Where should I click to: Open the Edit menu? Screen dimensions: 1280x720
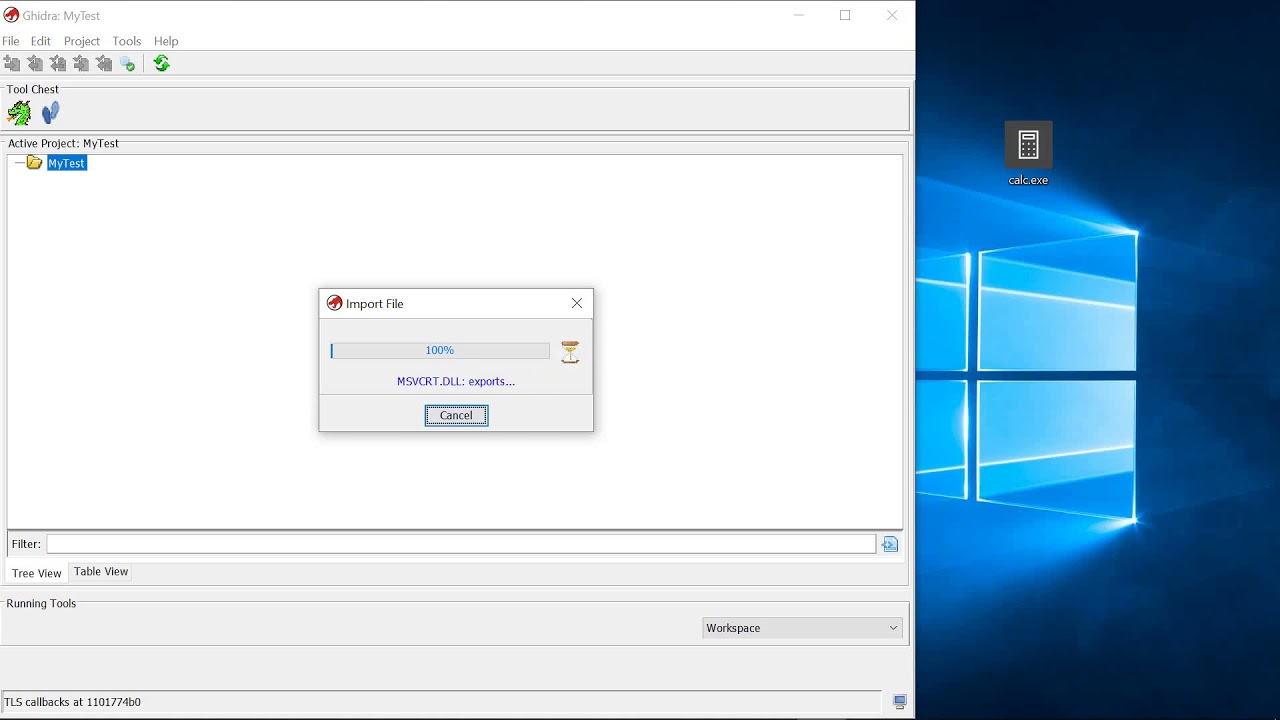click(x=41, y=41)
